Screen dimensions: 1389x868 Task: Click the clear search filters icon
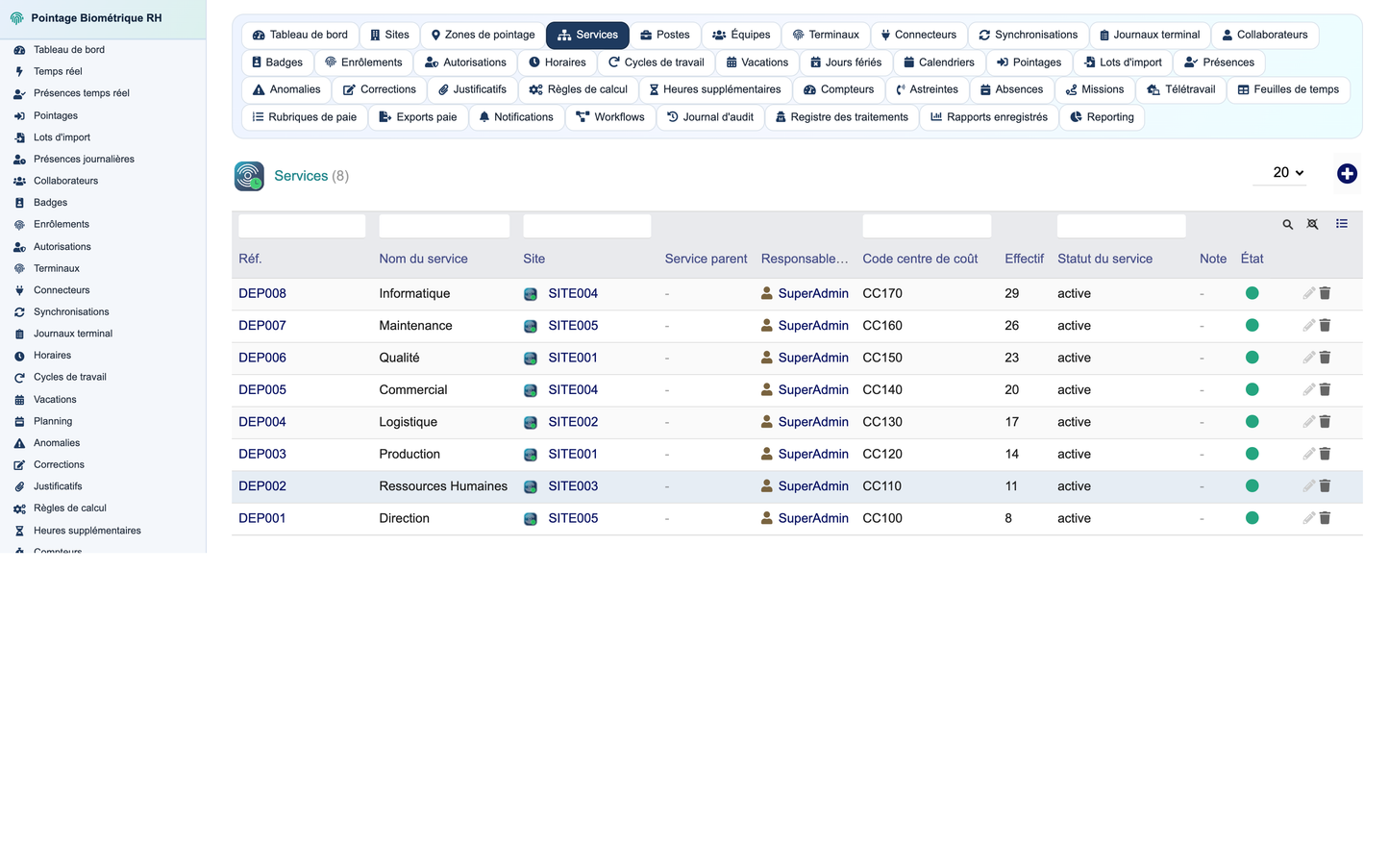tap(1313, 224)
